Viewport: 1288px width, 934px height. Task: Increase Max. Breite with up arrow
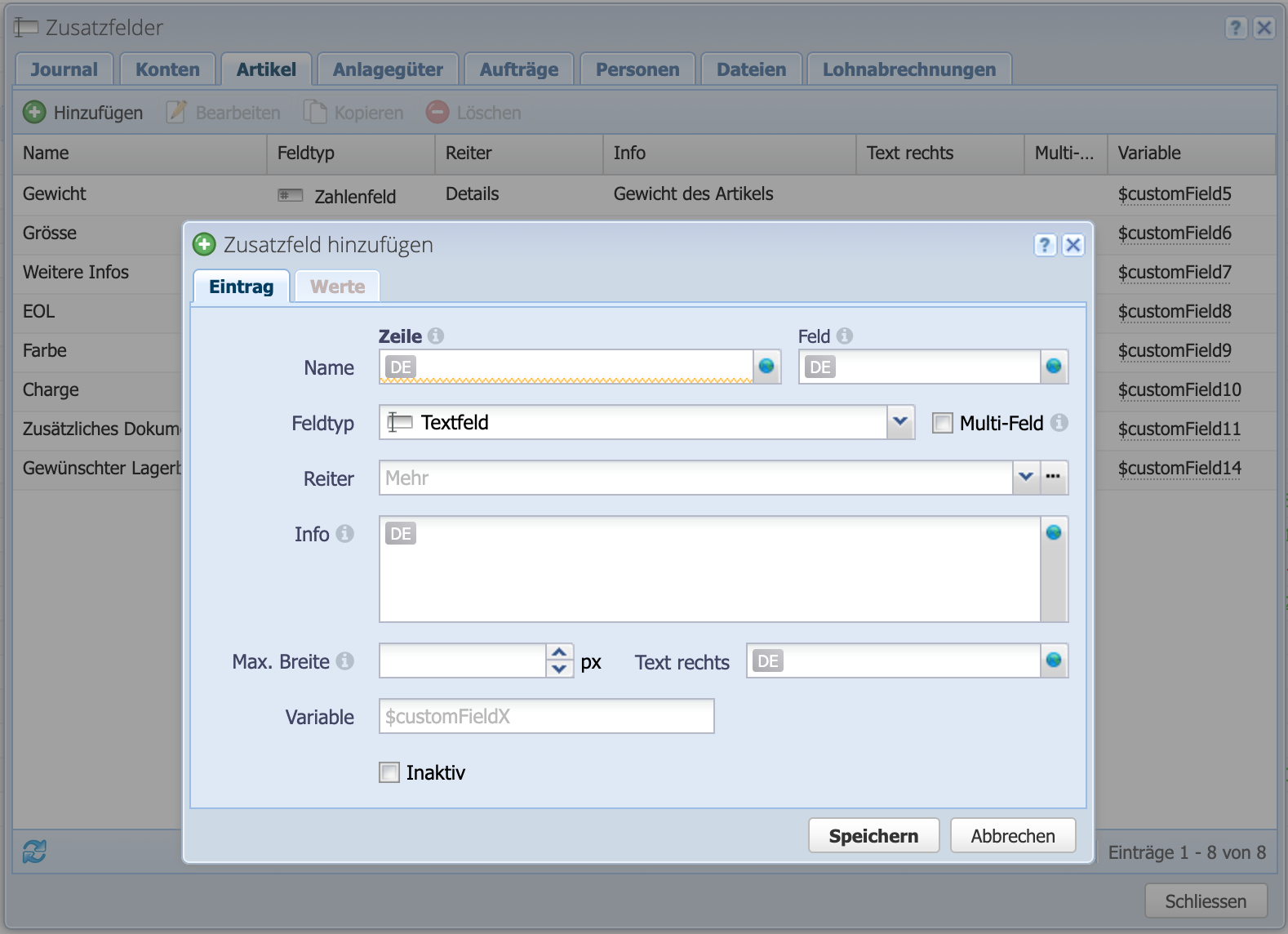click(559, 652)
